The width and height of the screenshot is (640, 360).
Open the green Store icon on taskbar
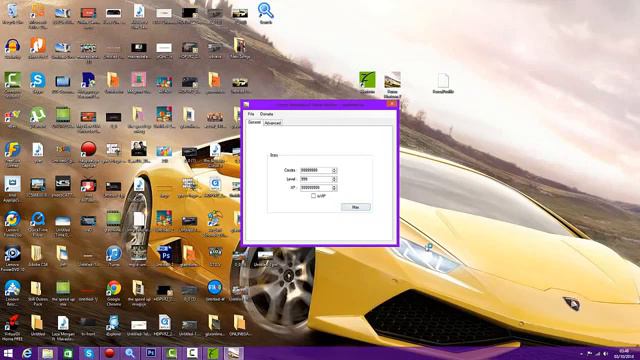point(68,353)
